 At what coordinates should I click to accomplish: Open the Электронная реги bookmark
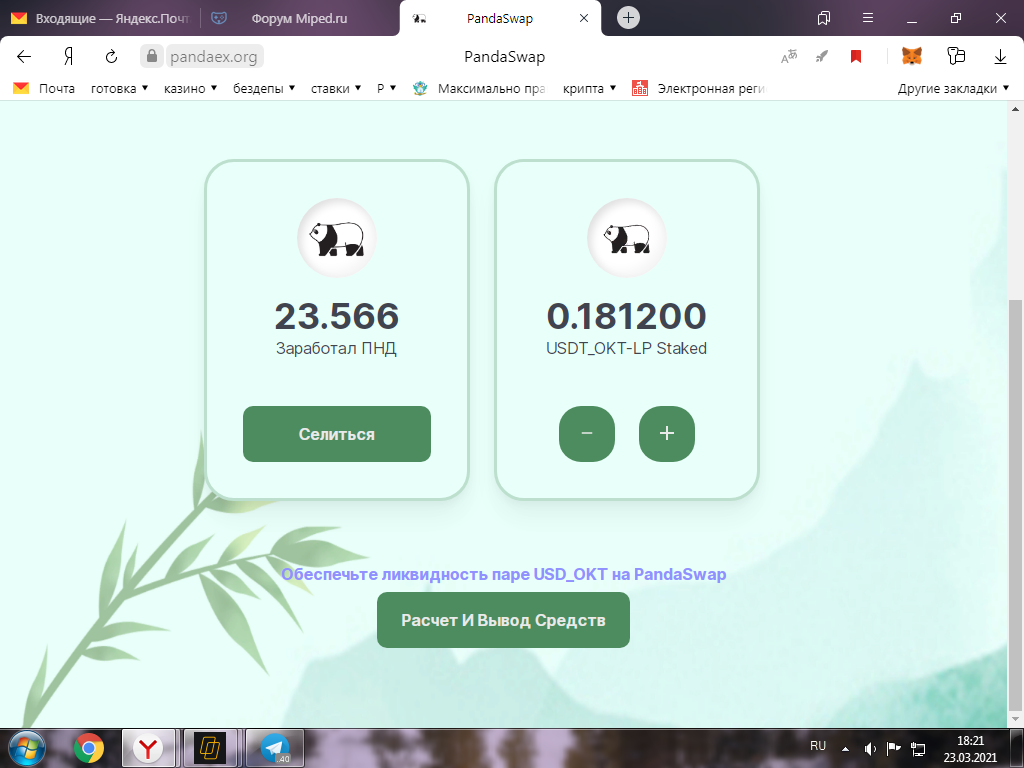tap(699, 88)
